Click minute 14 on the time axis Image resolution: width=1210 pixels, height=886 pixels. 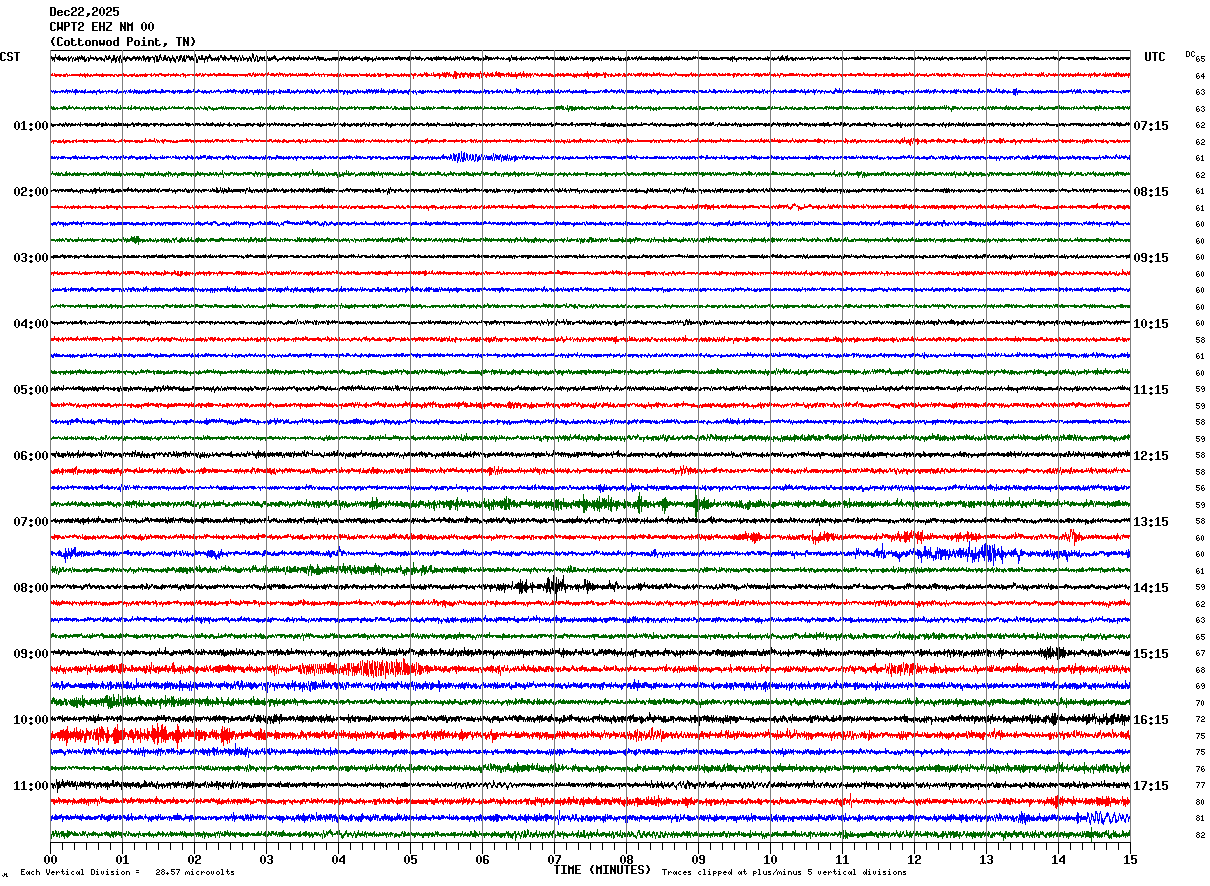[x=1058, y=859]
